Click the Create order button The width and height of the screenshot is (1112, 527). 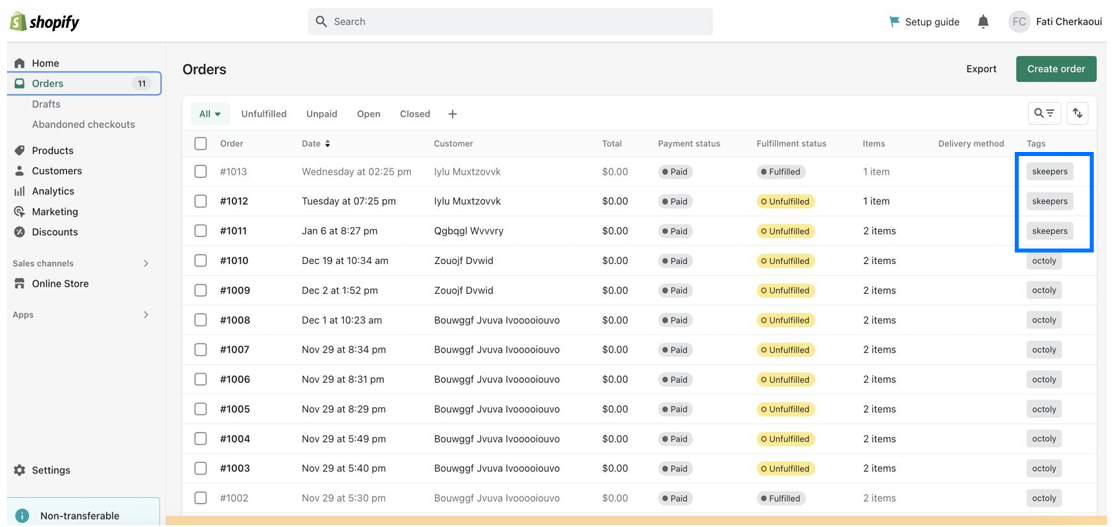pos(1056,69)
